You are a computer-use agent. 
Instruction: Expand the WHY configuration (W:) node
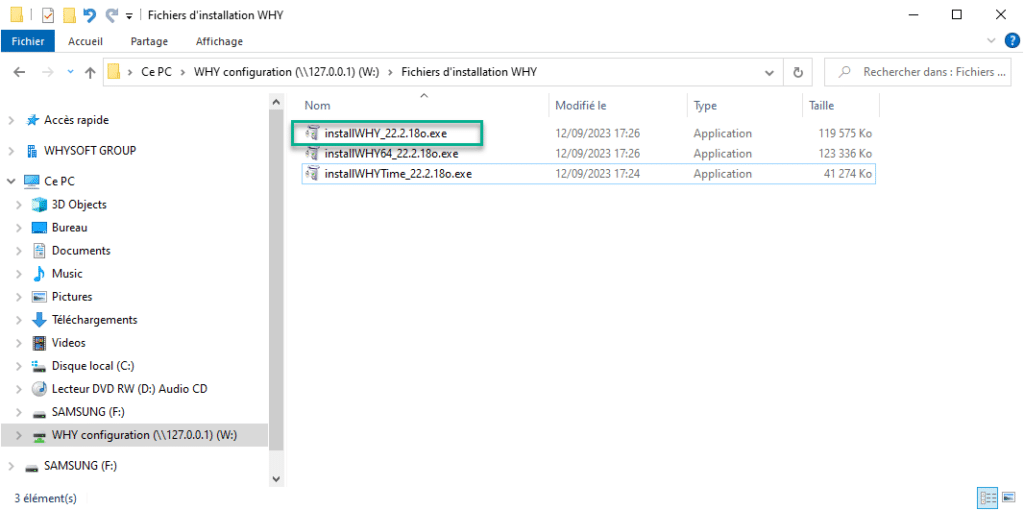(x=21, y=435)
